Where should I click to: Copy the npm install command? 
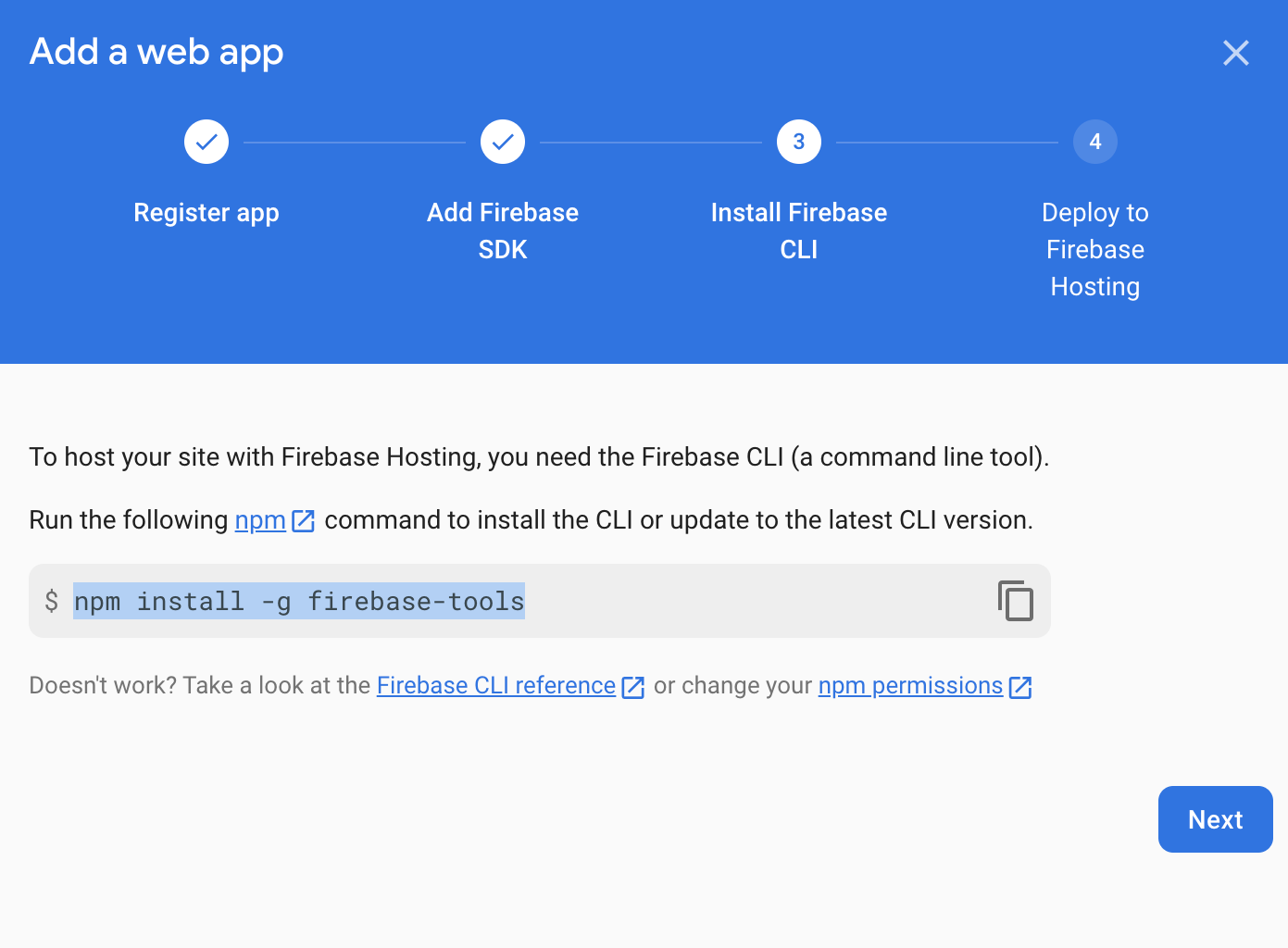(x=1016, y=601)
